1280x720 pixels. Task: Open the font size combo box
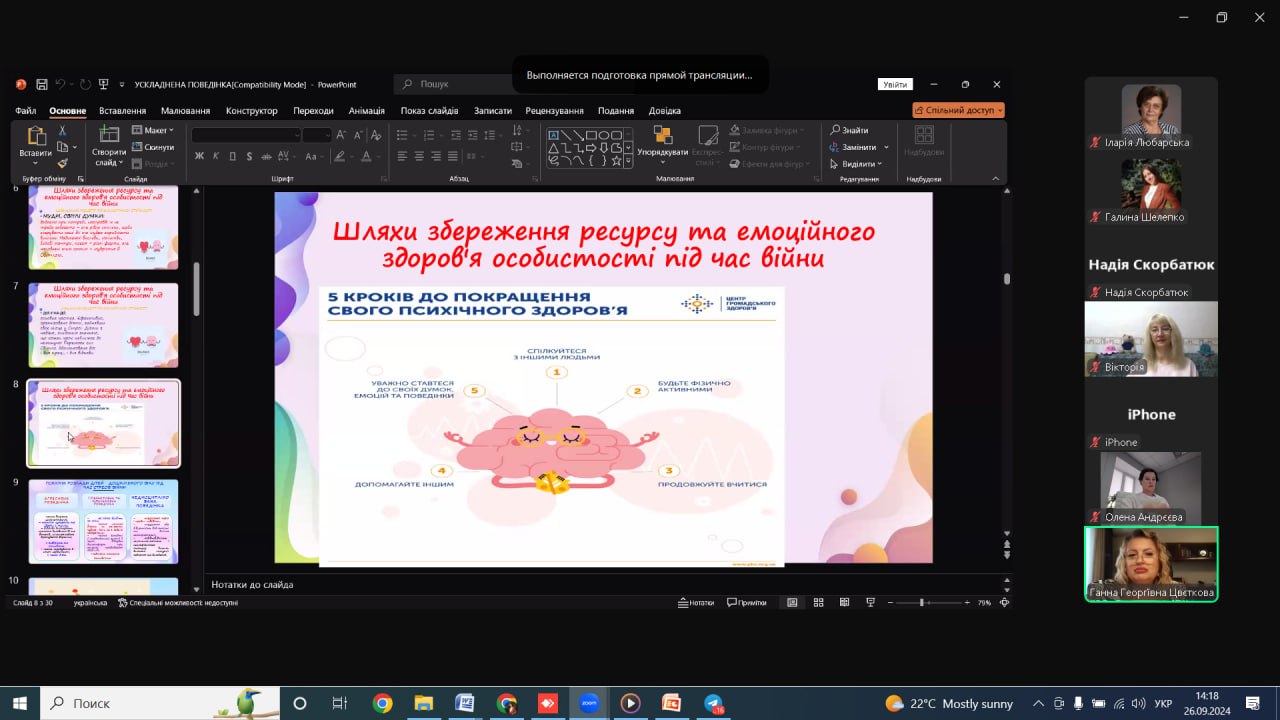[x=318, y=135]
